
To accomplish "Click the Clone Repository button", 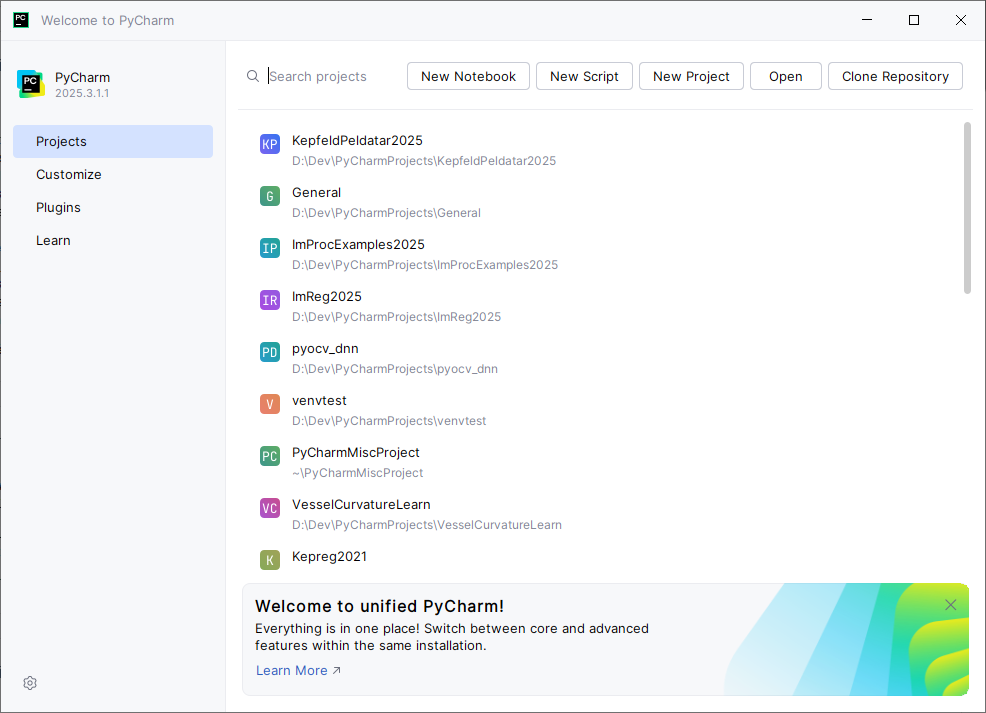I will 895,76.
